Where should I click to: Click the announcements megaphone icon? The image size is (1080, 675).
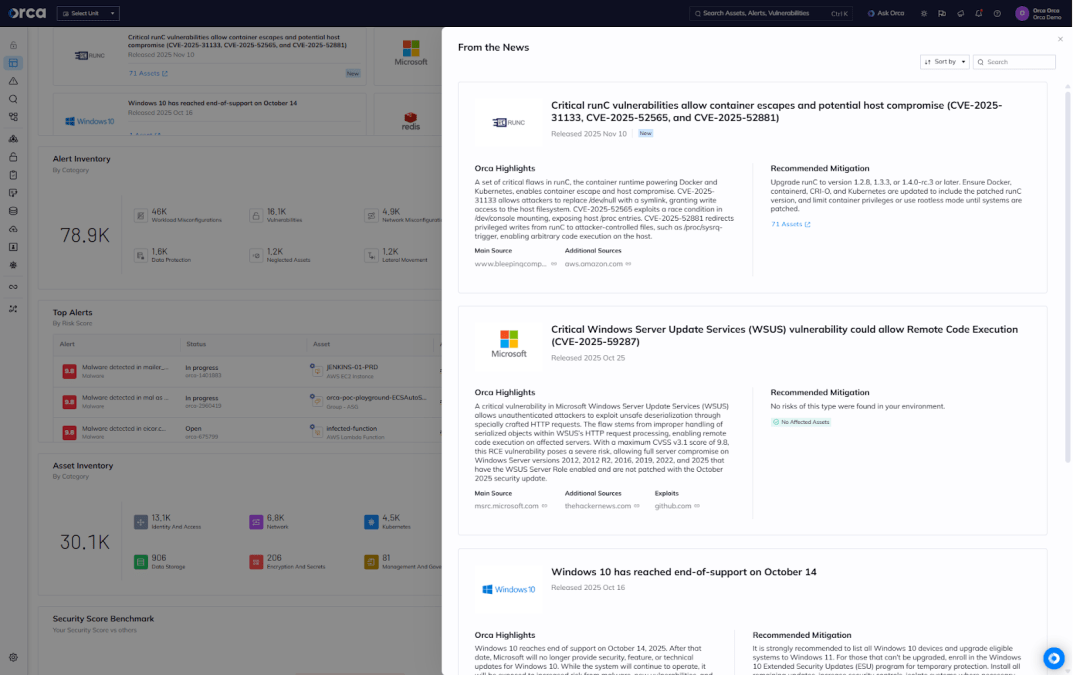pos(960,13)
